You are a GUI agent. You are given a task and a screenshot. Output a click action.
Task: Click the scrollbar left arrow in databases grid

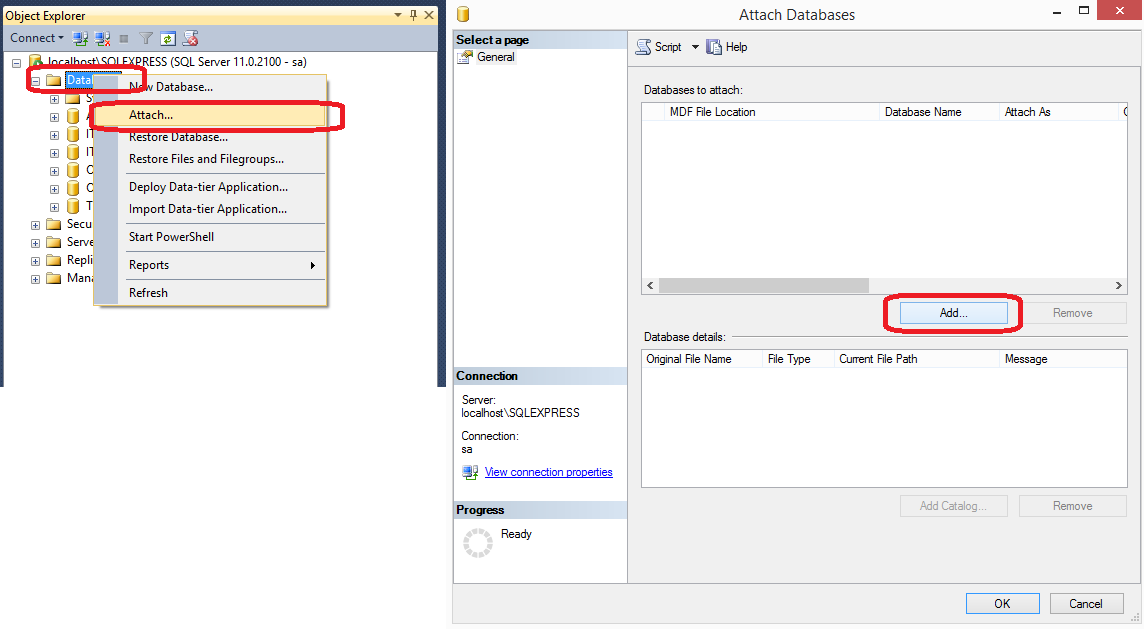(650, 286)
